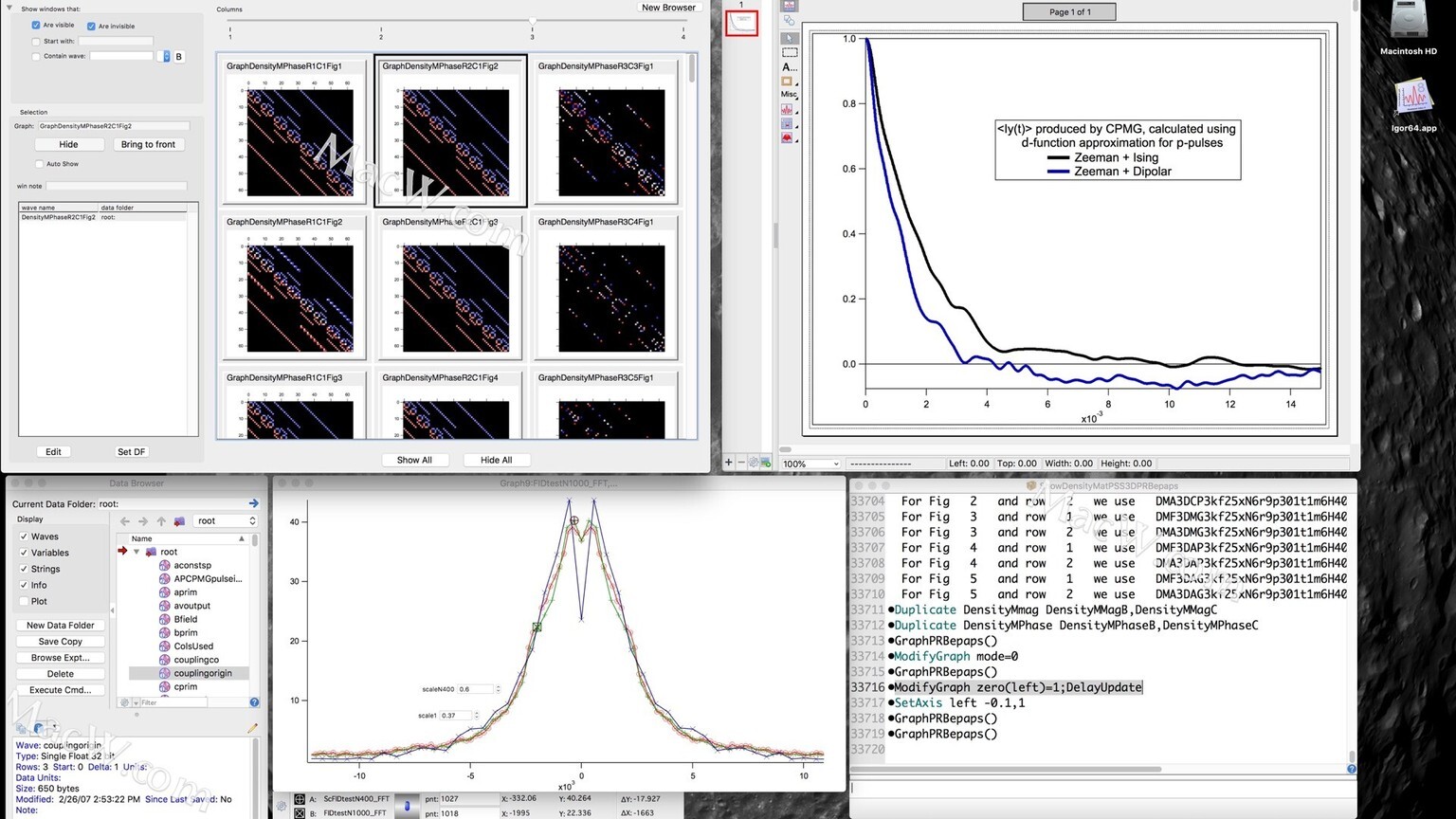This screenshot has width=1456, height=819.
Task: Uncheck Waves in Data Browser display
Action: pyautogui.click(x=24, y=537)
